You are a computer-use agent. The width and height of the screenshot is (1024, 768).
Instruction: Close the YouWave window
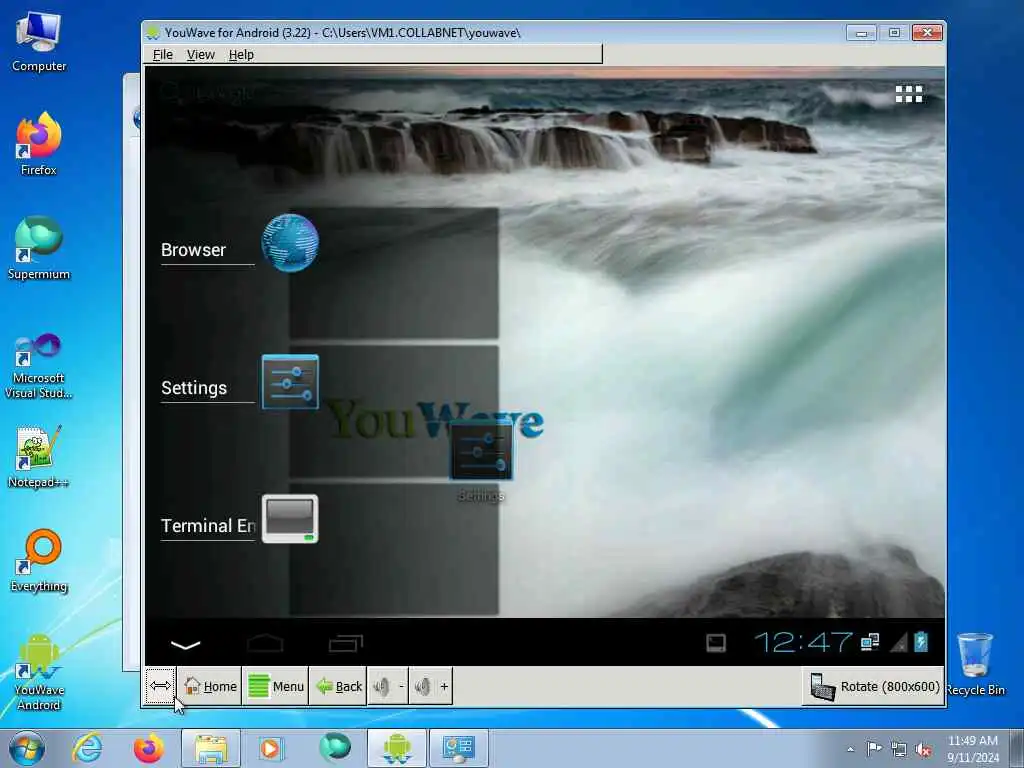(927, 33)
